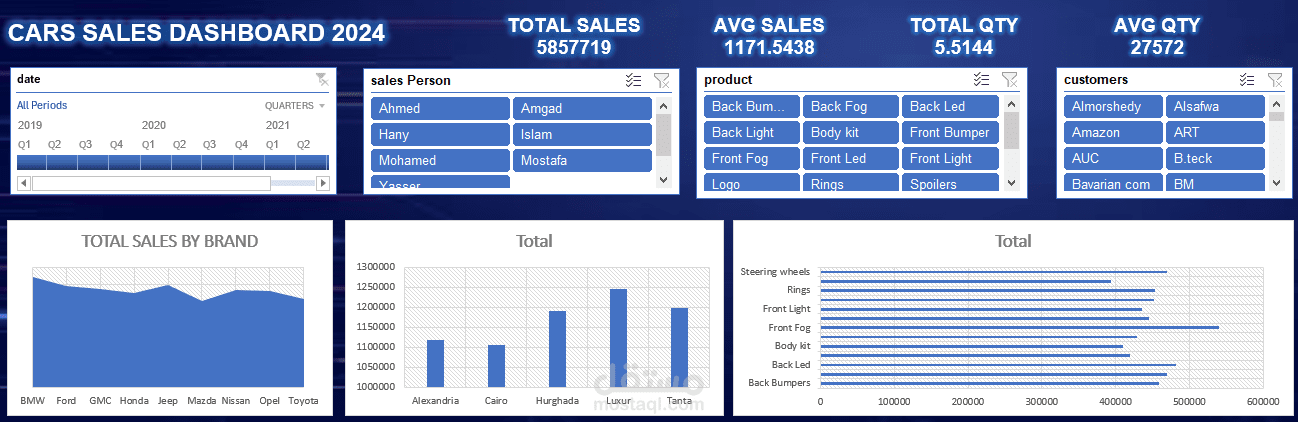Screen dimensions: 1299x422
Task: Select Islam sales person
Action: coord(582,134)
